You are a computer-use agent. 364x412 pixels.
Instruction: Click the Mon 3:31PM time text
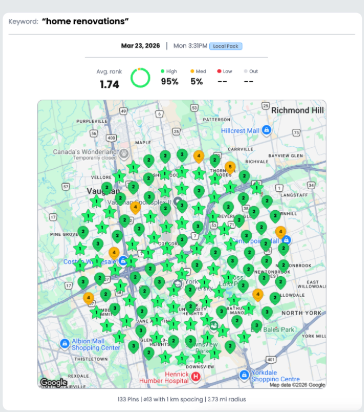(190, 46)
